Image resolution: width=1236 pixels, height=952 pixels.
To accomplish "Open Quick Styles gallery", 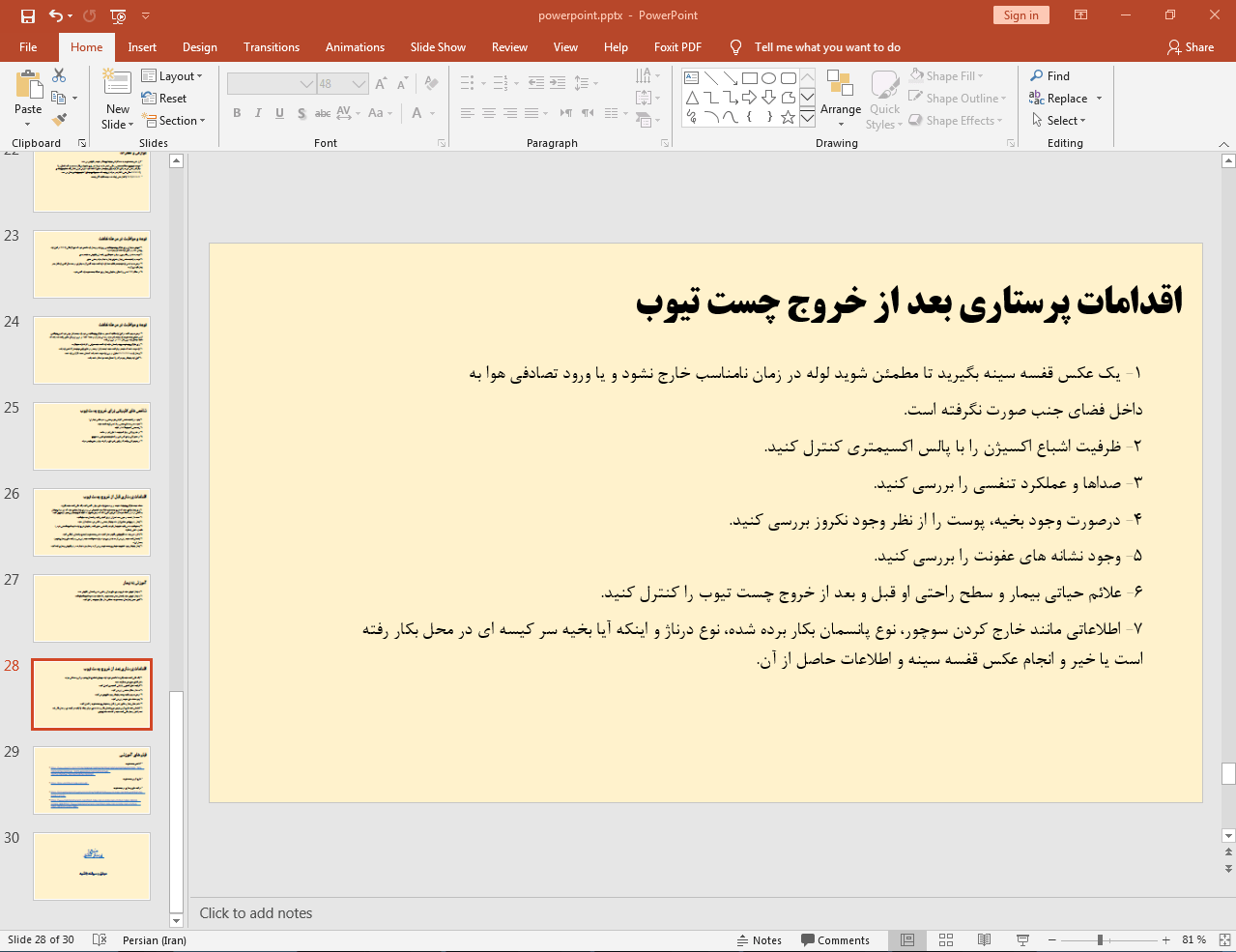I will pyautogui.click(x=883, y=99).
